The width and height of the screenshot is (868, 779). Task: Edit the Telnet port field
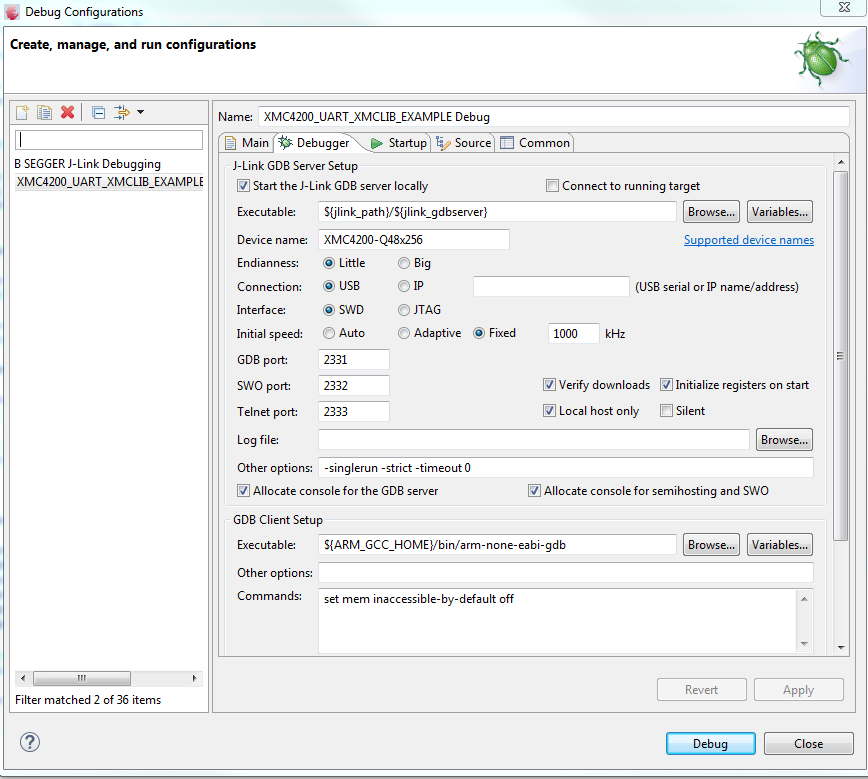pos(354,411)
